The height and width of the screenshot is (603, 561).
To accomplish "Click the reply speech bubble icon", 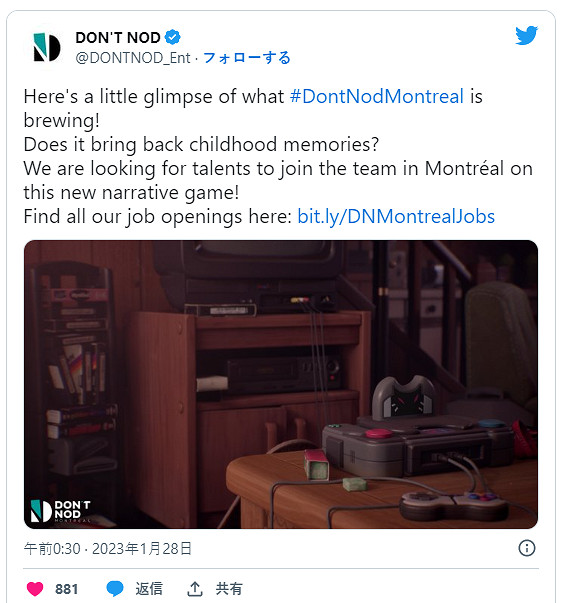I will pos(115,589).
